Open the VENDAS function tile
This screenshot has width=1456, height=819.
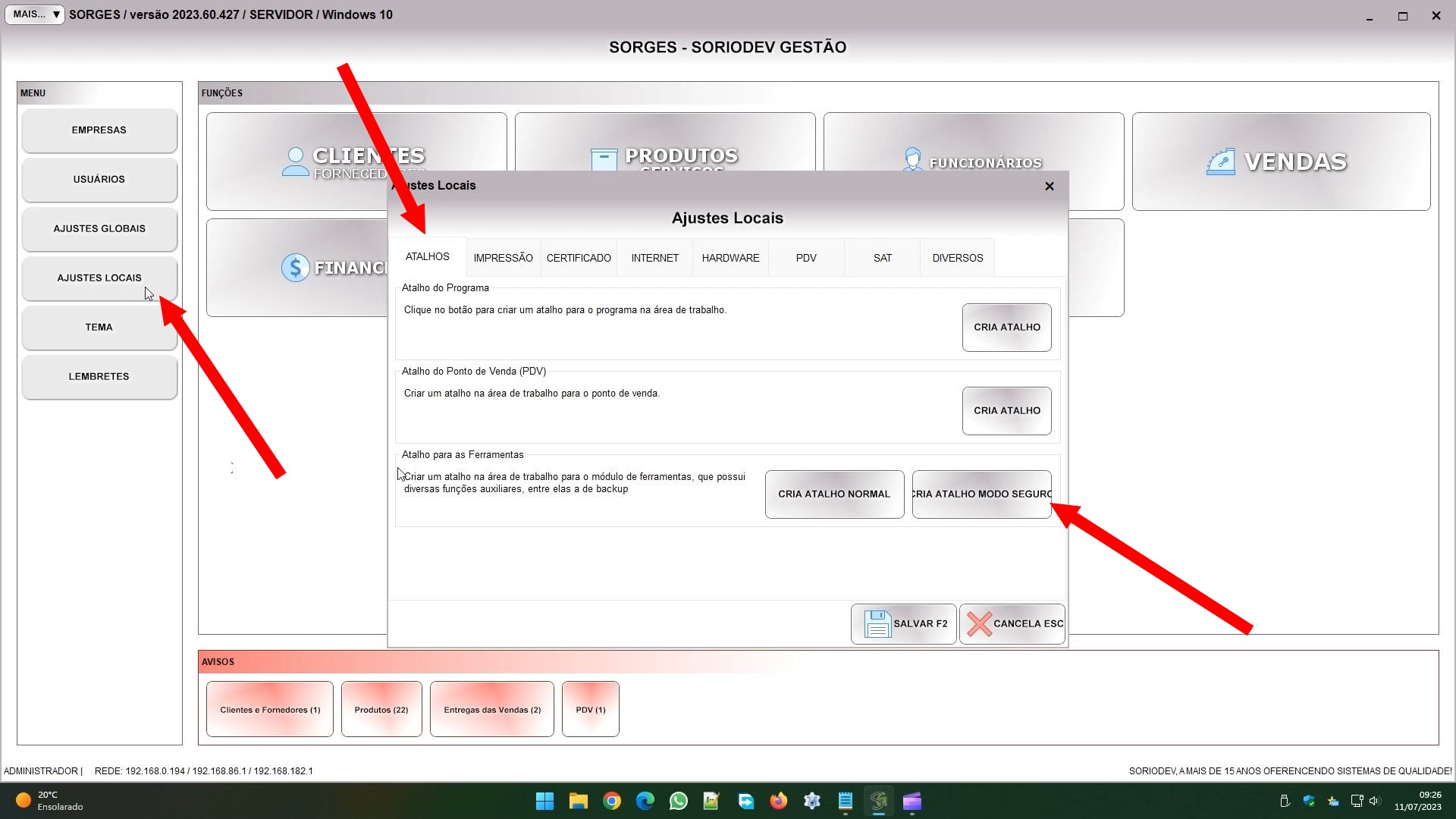[1282, 162]
